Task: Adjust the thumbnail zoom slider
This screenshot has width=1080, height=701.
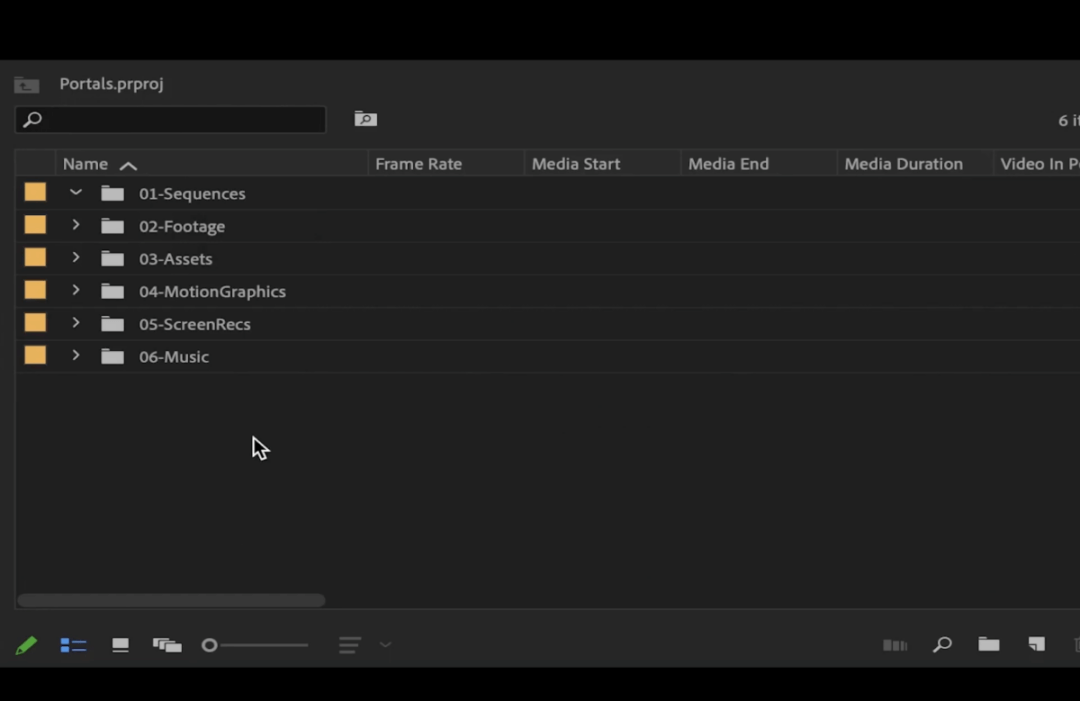Action: 255,645
